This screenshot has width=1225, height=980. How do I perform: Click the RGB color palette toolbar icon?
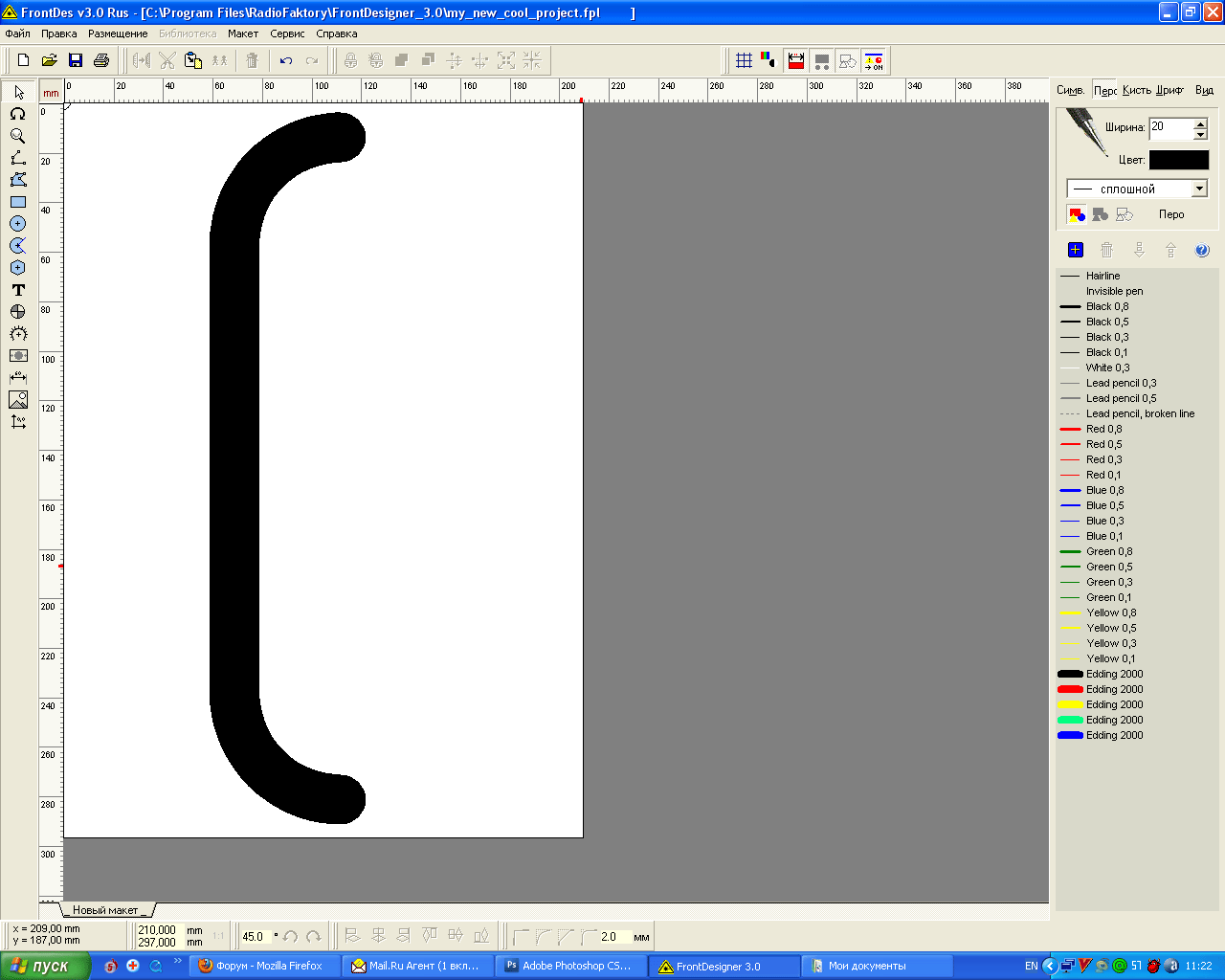click(x=768, y=60)
